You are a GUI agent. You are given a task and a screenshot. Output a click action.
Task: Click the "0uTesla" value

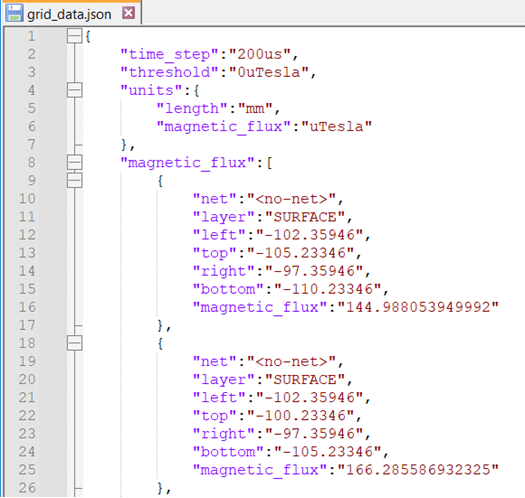coord(269,72)
